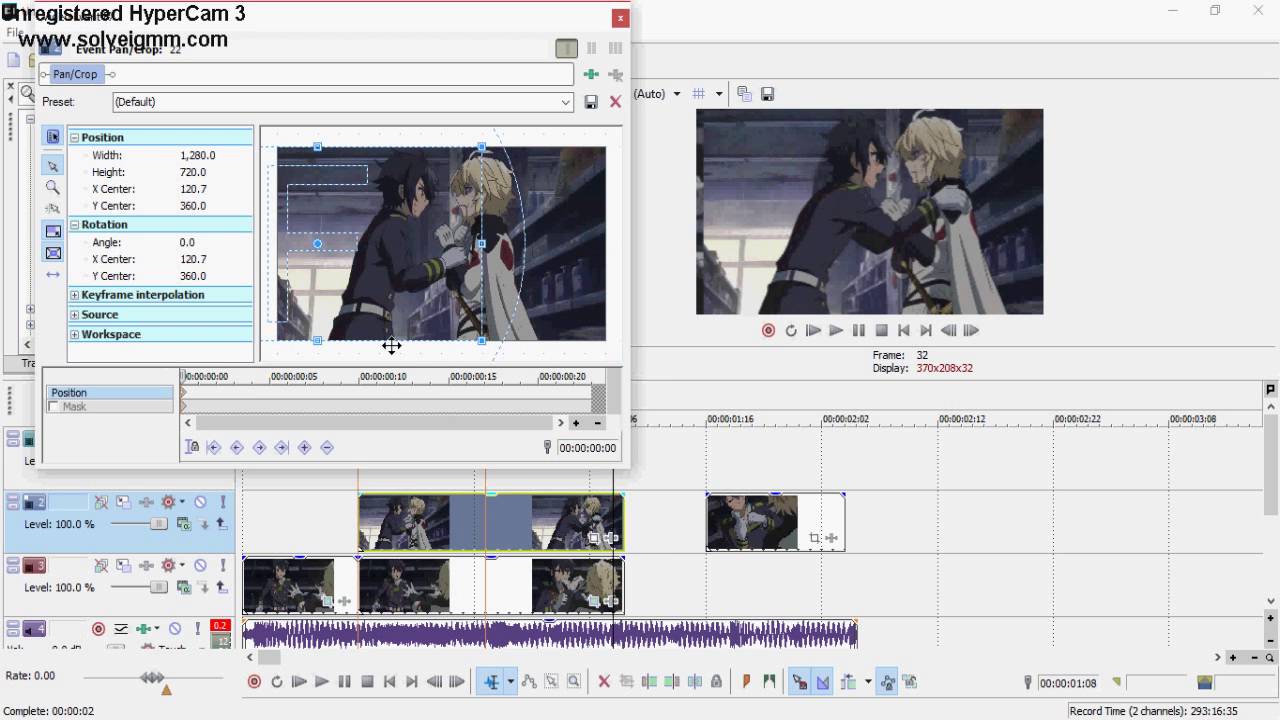Jump to the first keyframe
This screenshot has width=1280, height=720.
click(214, 448)
